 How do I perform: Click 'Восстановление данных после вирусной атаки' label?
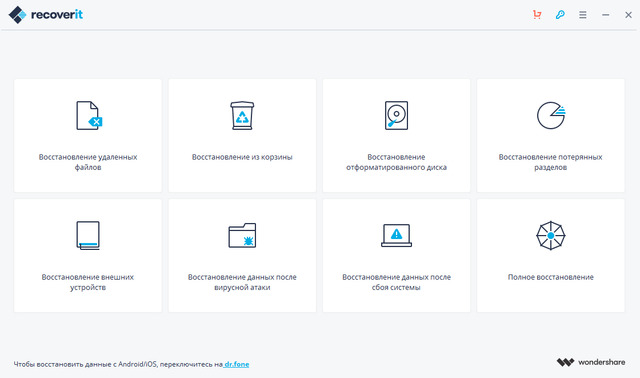(x=242, y=282)
